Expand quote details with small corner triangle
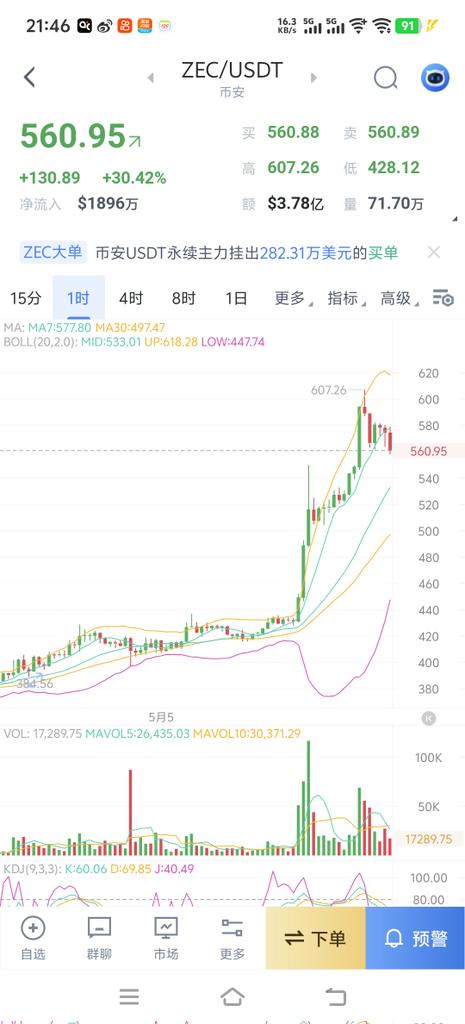The image size is (465, 1024). coord(455,219)
